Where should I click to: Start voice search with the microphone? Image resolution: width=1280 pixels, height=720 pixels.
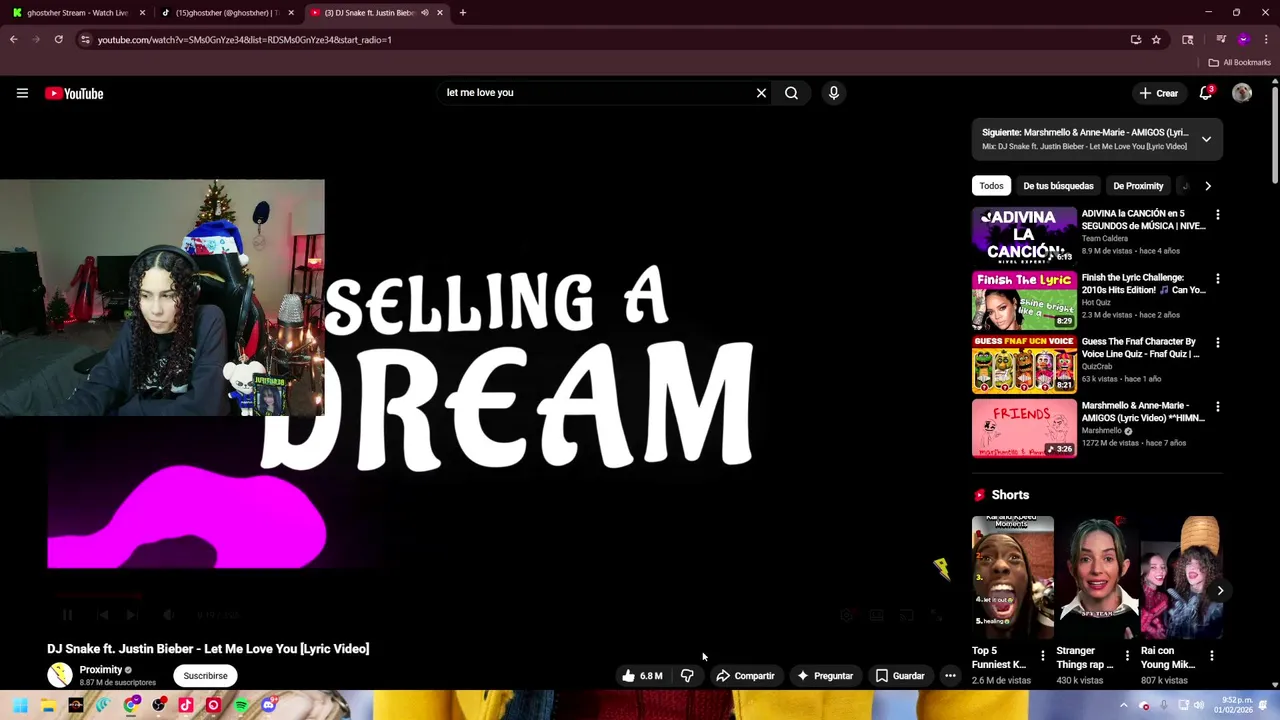pos(833,93)
